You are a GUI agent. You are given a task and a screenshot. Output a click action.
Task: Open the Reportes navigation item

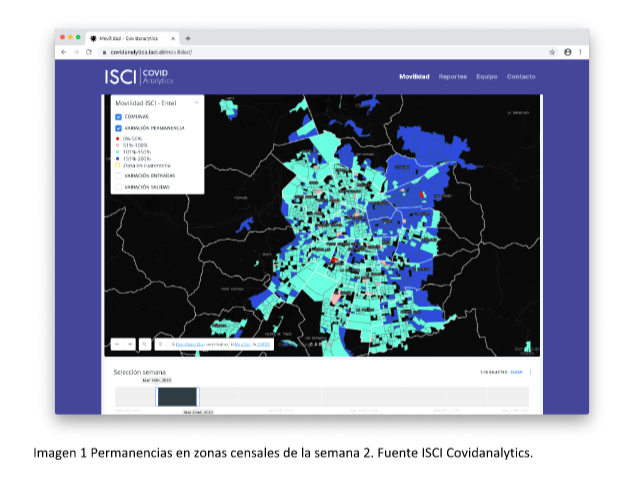tap(452, 76)
